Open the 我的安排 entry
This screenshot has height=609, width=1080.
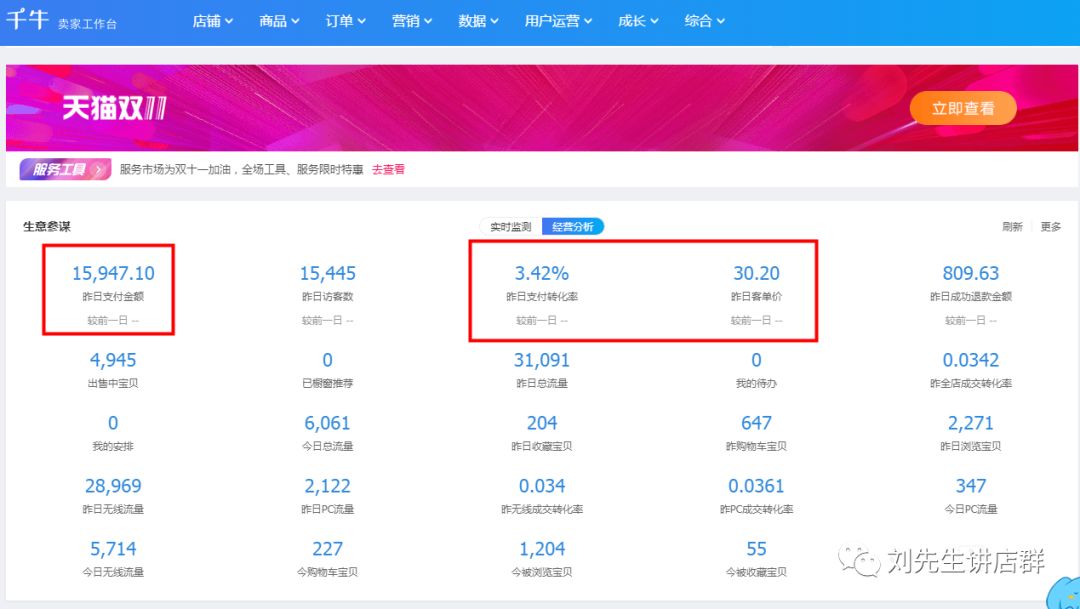tap(113, 432)
